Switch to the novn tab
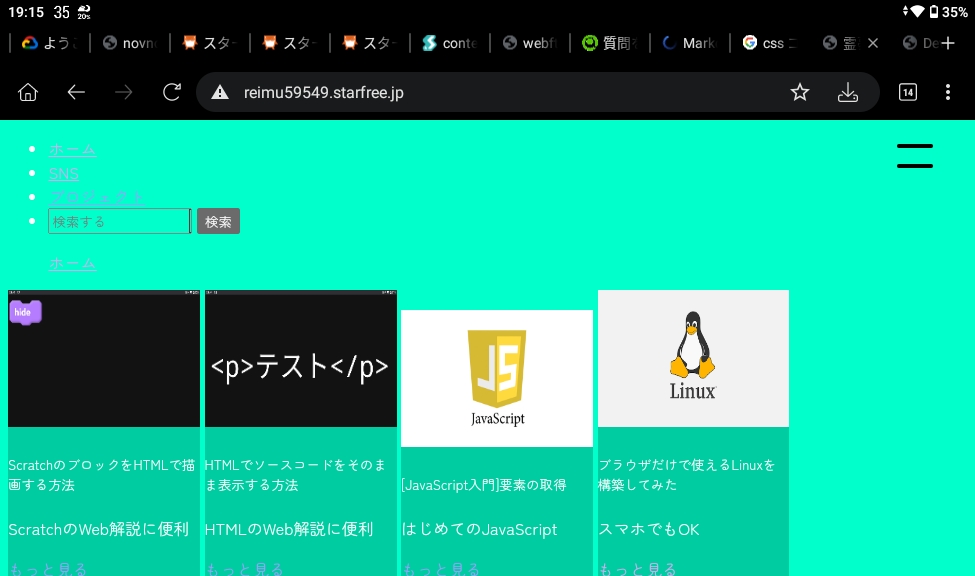Viewport: 975px width, 576px height. tap(130, 43)
